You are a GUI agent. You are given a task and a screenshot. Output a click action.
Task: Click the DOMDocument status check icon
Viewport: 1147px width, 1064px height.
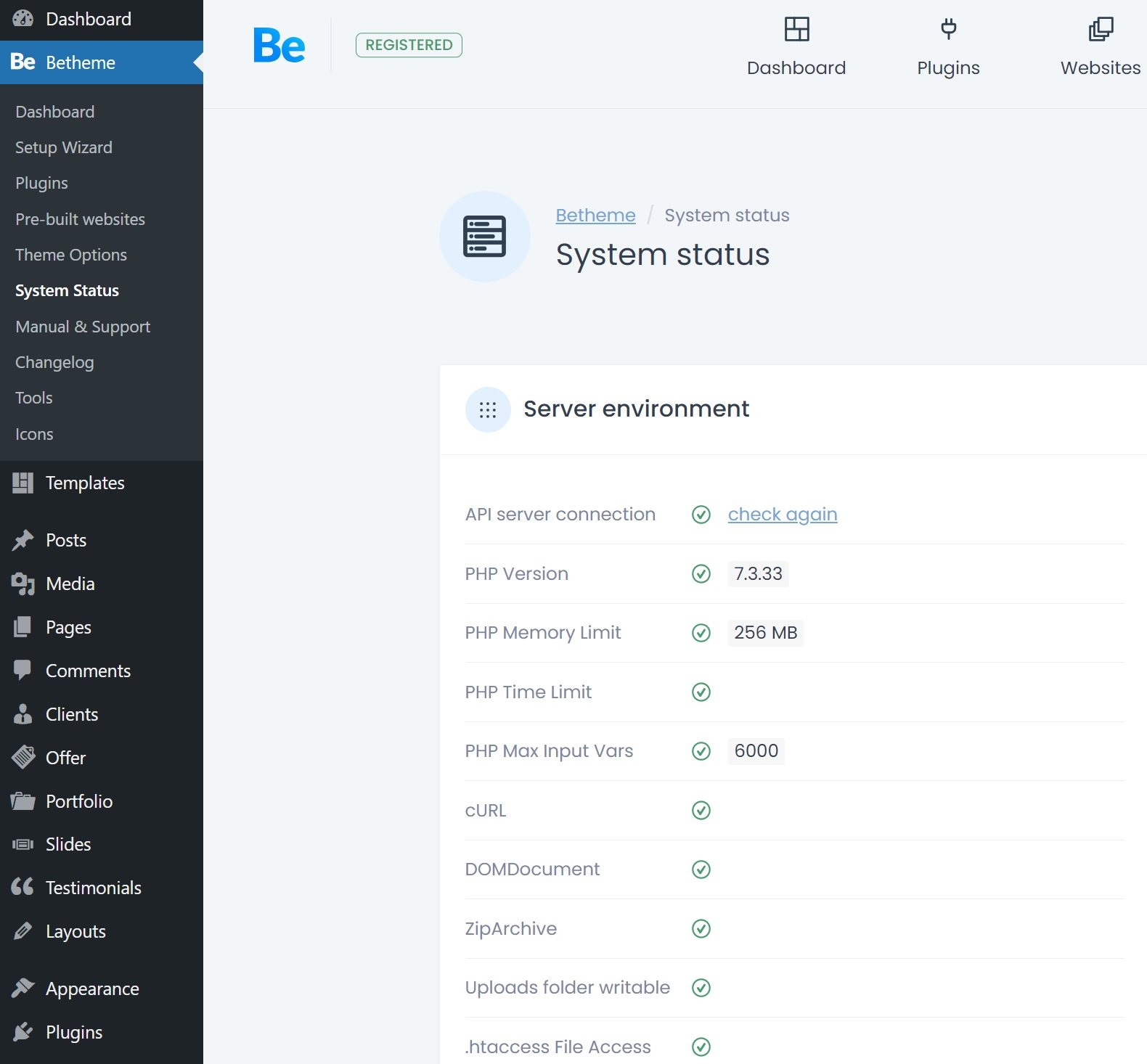click(x=701, y=869)
